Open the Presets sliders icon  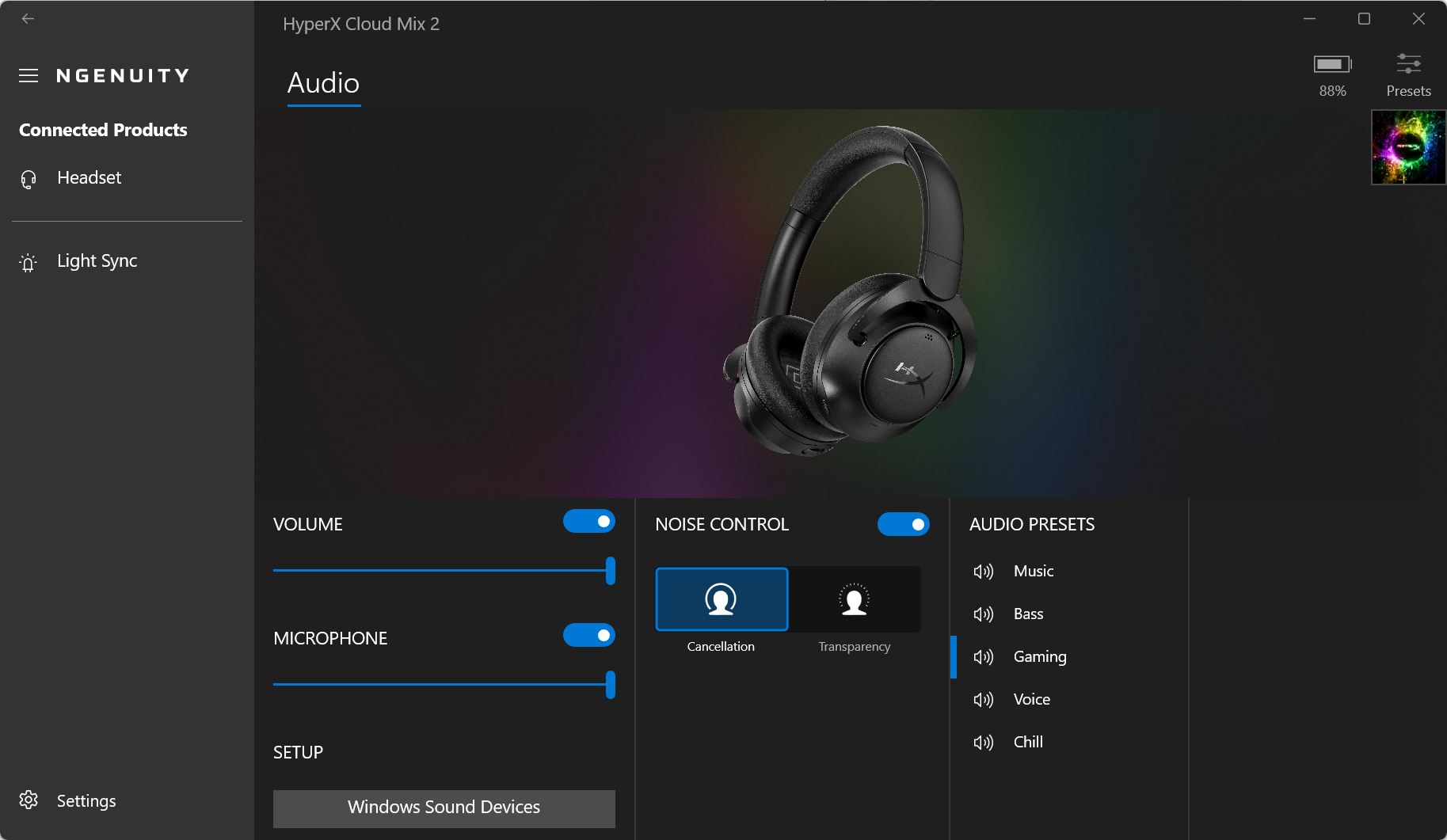(1409, 63)
